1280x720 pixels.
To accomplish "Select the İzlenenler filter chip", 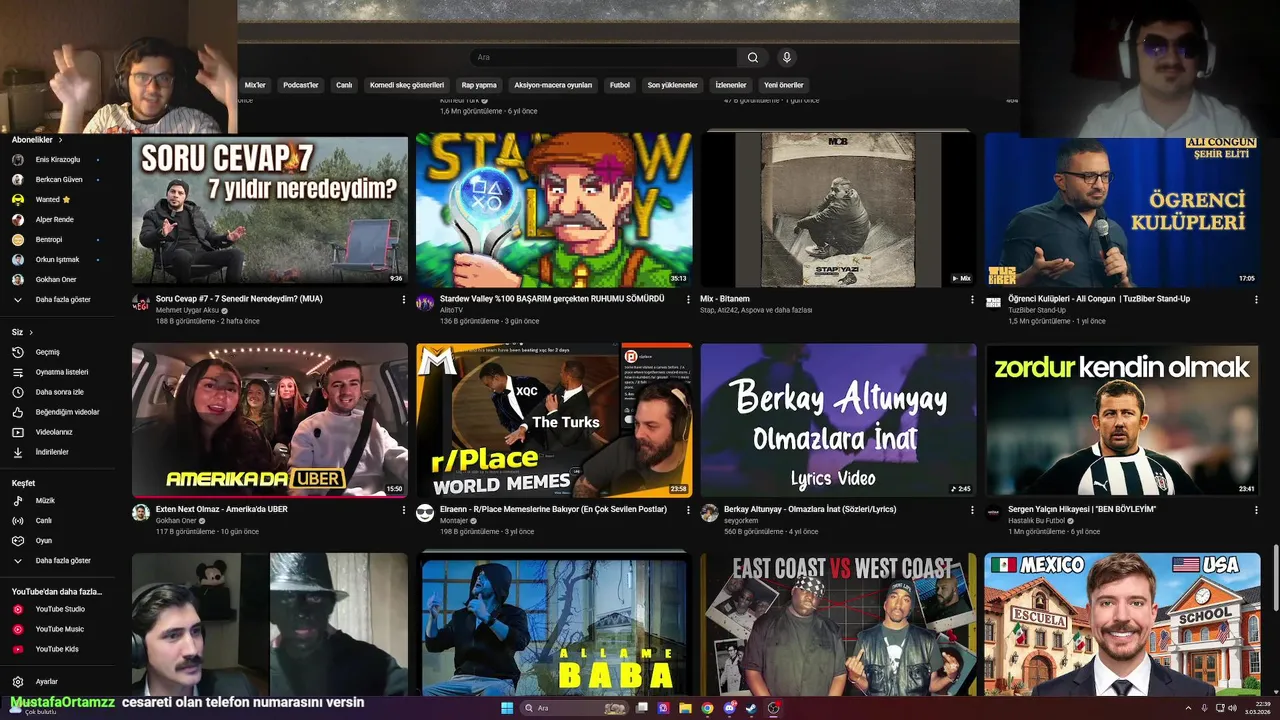I will pyautogui.click(x=731, y=85).
